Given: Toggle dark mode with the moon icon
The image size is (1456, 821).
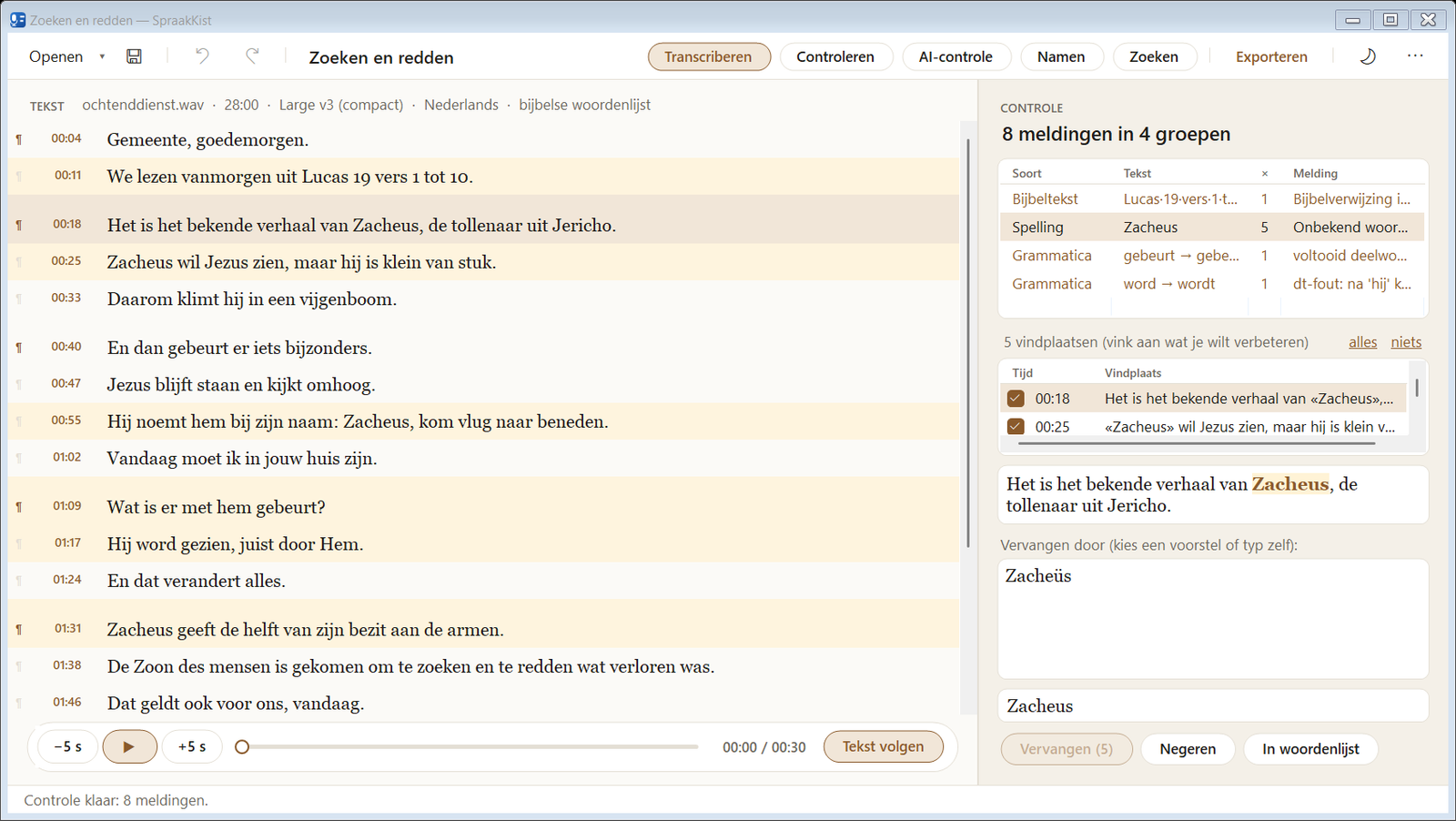Looking at the screenshot, I should (1367, 56).
